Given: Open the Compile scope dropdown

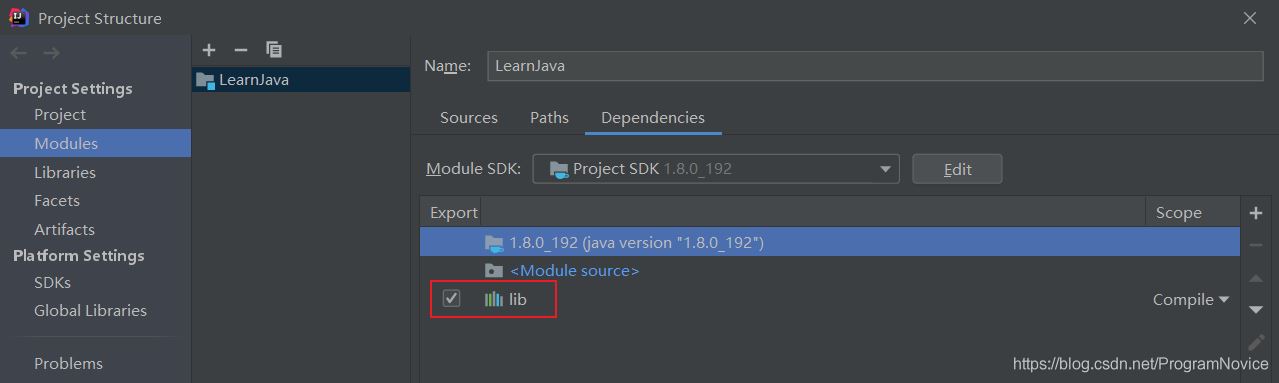Looking at the screenshot, I should [x=1190, y=299].
